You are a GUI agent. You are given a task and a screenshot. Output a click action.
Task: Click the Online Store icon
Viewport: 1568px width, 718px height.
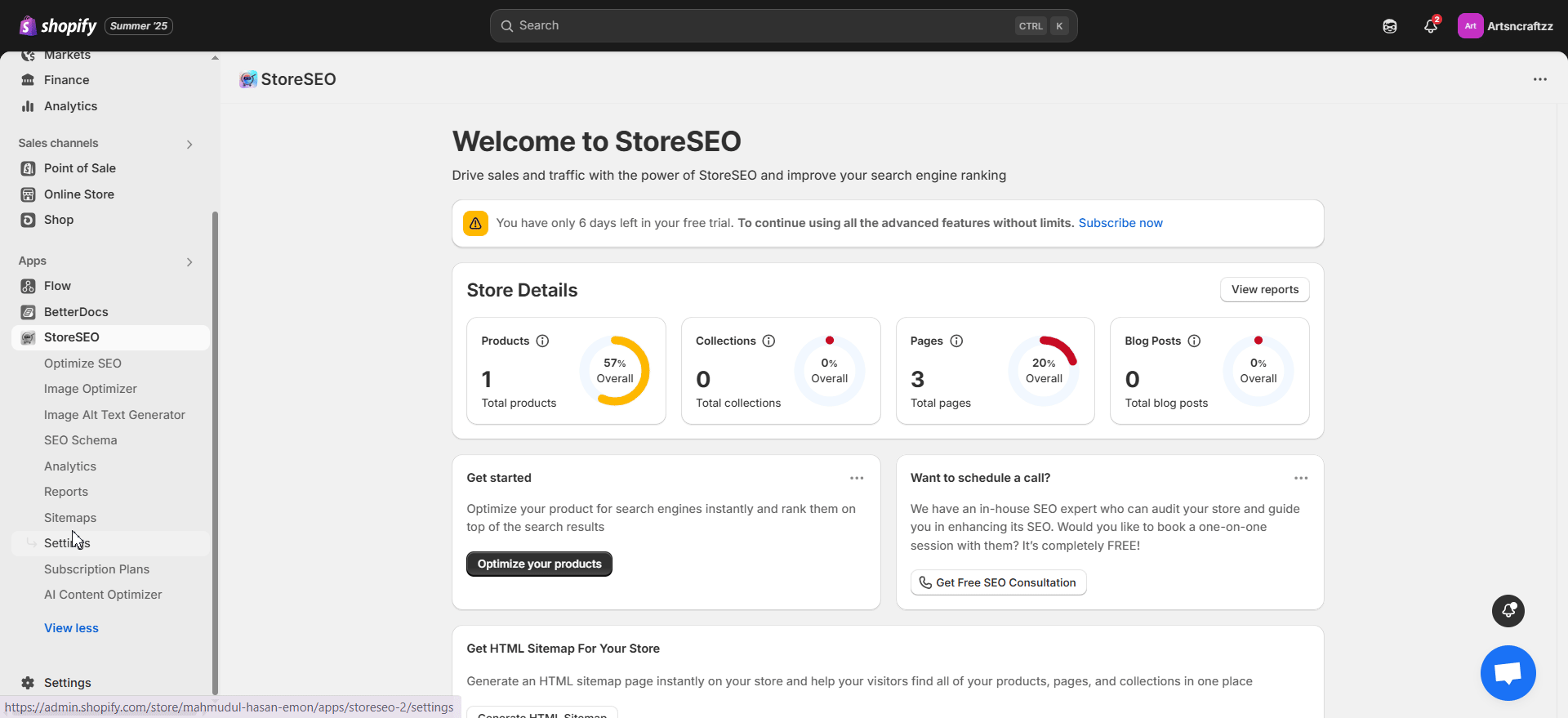coord(28,194)
